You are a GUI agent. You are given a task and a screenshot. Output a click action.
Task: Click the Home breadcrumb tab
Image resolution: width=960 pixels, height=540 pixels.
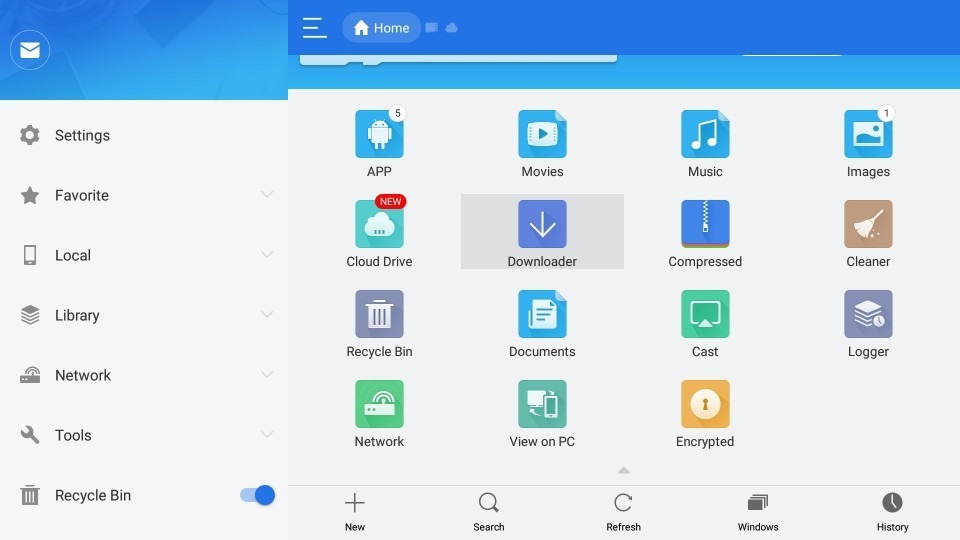click(381, 28)
